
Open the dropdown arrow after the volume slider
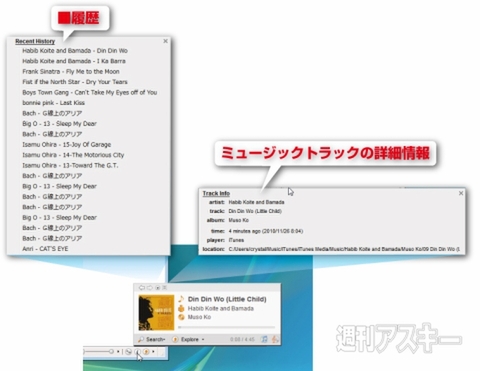(x=118, y=352)
